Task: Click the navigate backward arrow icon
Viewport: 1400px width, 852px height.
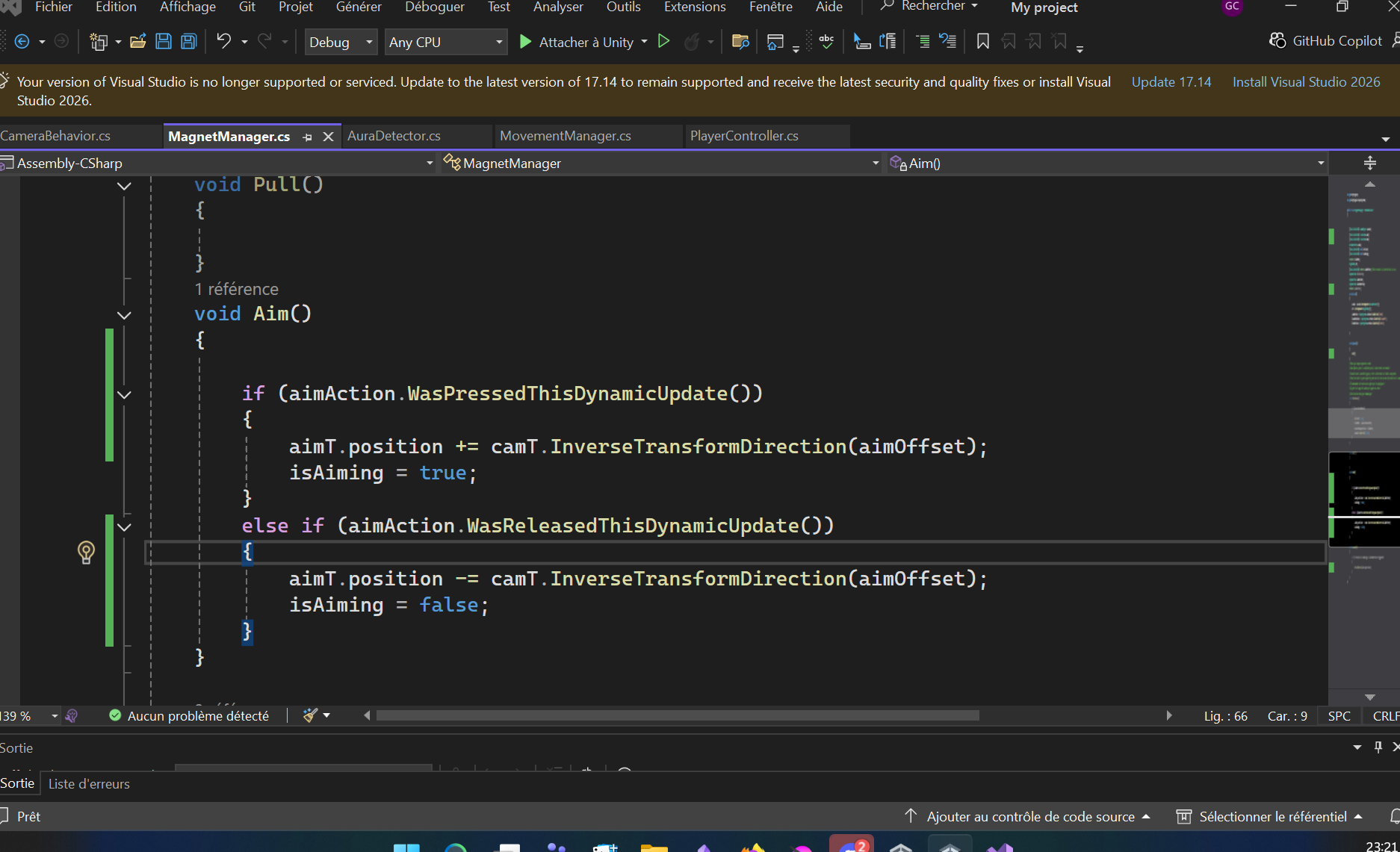Action: (x=22, y=42)
